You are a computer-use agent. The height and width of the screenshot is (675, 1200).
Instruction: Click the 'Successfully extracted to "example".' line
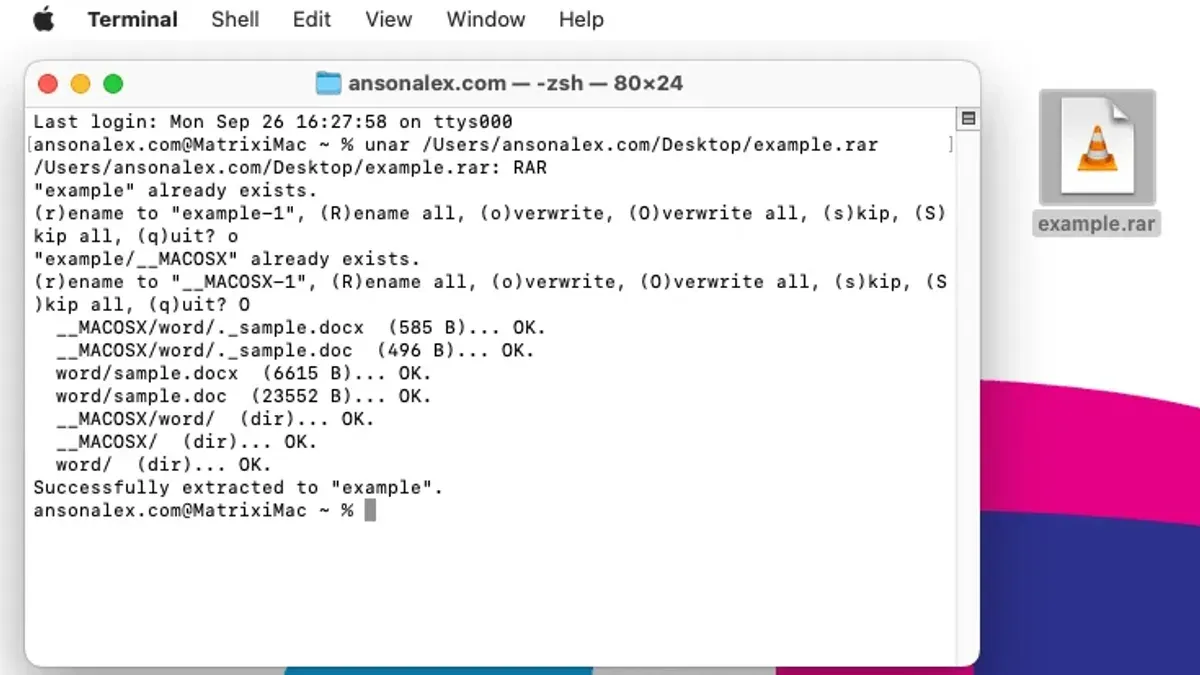point(238,488)
